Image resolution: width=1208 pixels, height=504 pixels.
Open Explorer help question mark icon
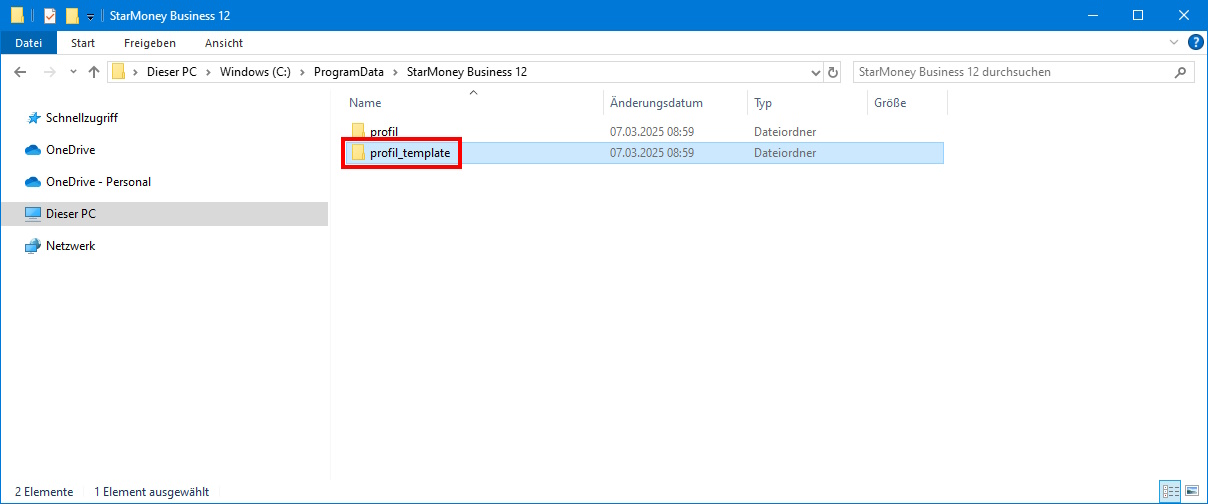coord(1195,43)
